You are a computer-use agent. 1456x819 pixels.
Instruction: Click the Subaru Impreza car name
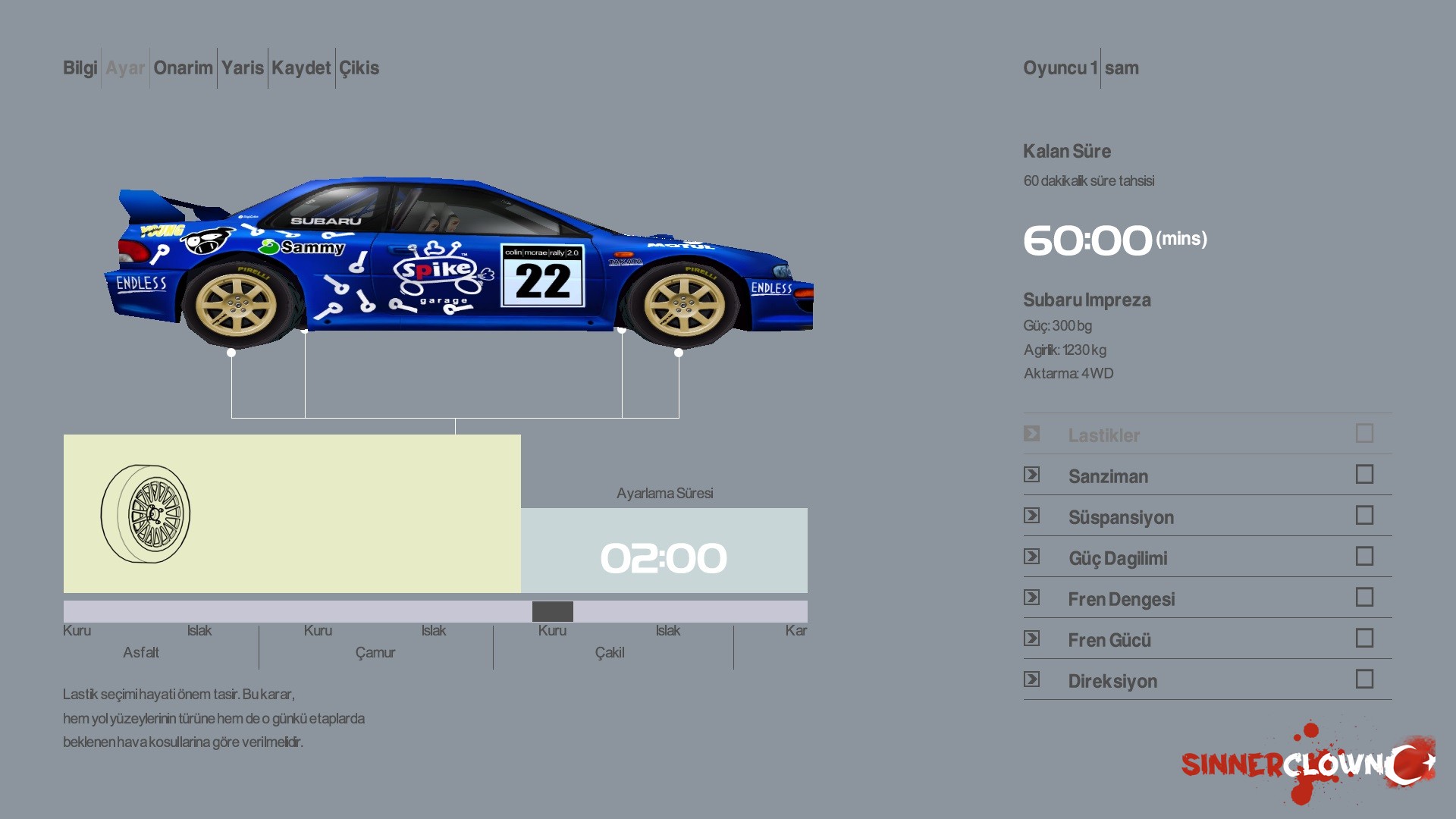(x=1087, y=300)
